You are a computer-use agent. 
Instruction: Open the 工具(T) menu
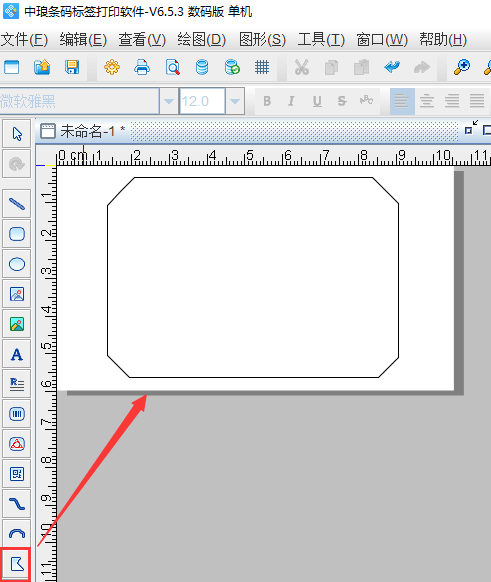click(321, 39)
